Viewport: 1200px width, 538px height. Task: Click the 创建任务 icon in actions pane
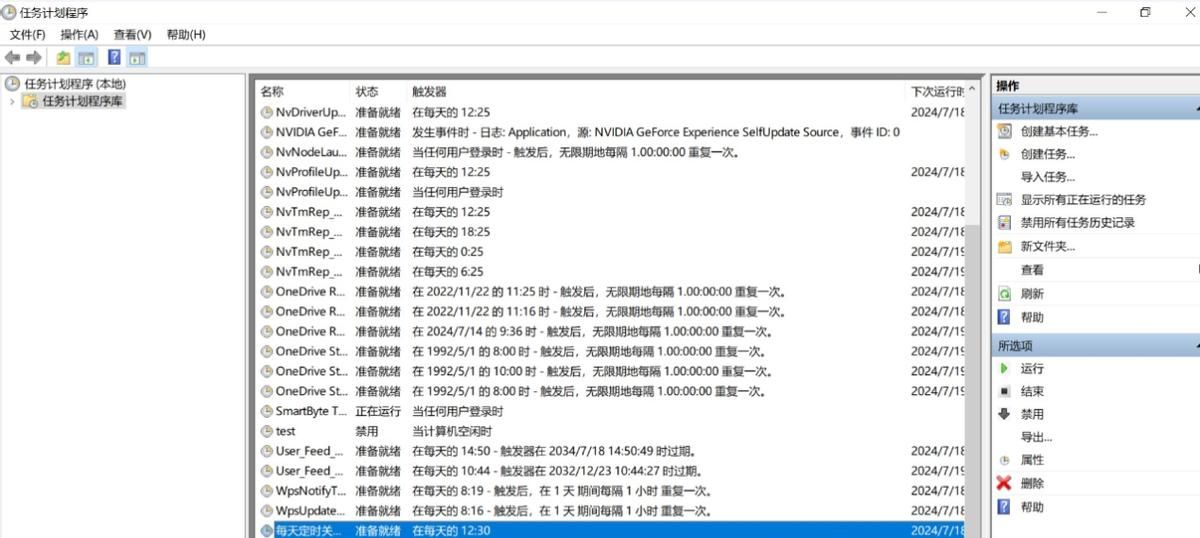click(x=1005, y=154)
